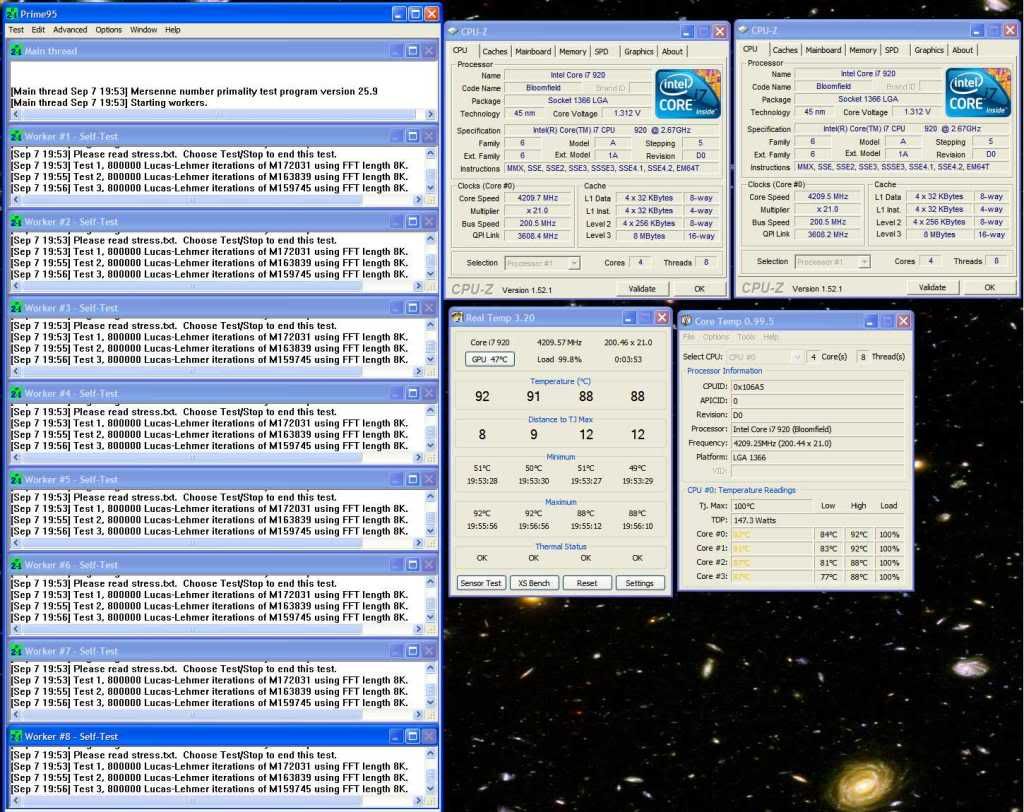Click the Worker #5 window icon
The width and height of the screenshot is (1024, 812).
pyautogui.click(x=16, y=479)
